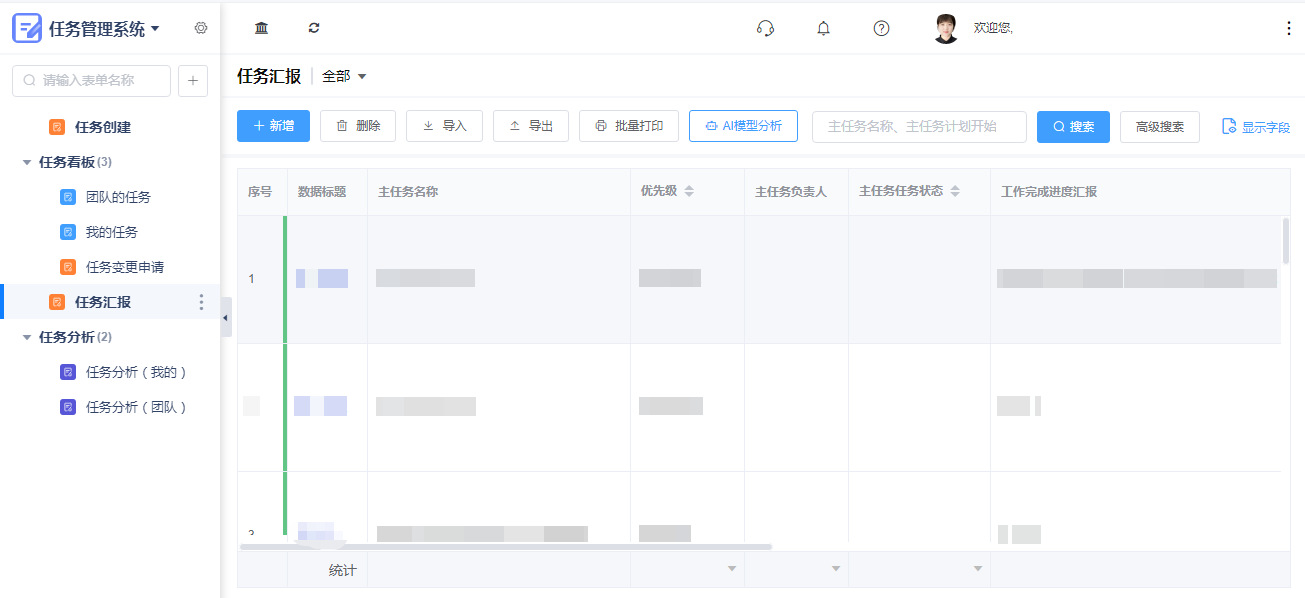Click the user avatar picture
1305x598 pixels.
[946, 28]
